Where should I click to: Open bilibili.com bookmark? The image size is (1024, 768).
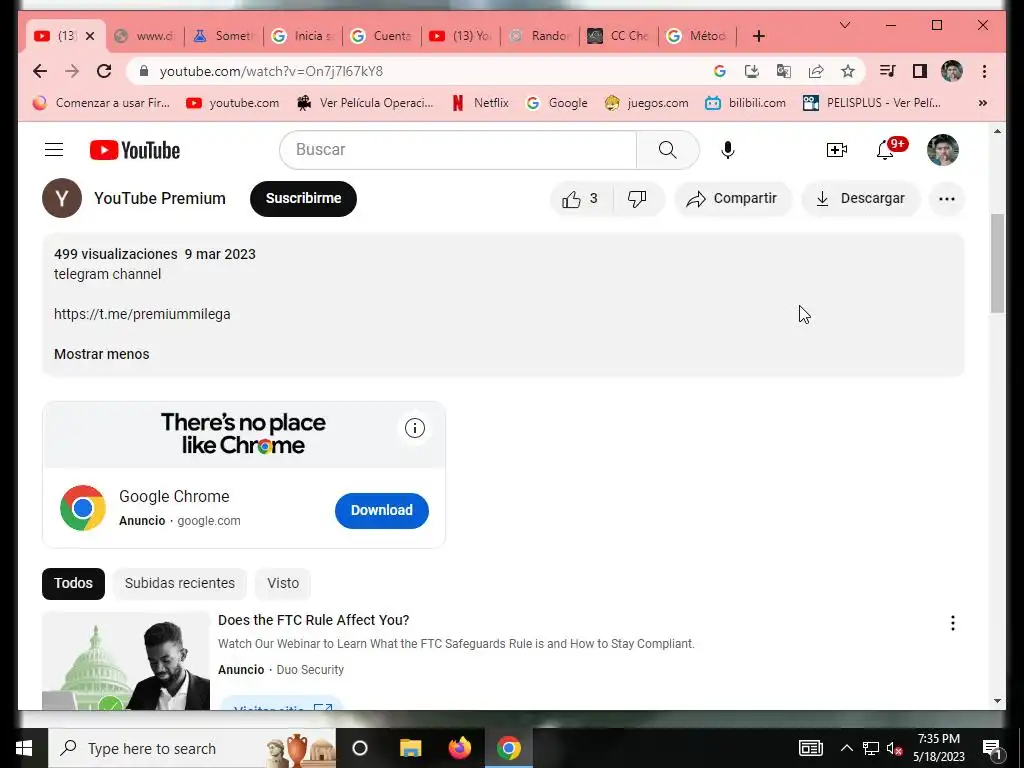point(746,103)
